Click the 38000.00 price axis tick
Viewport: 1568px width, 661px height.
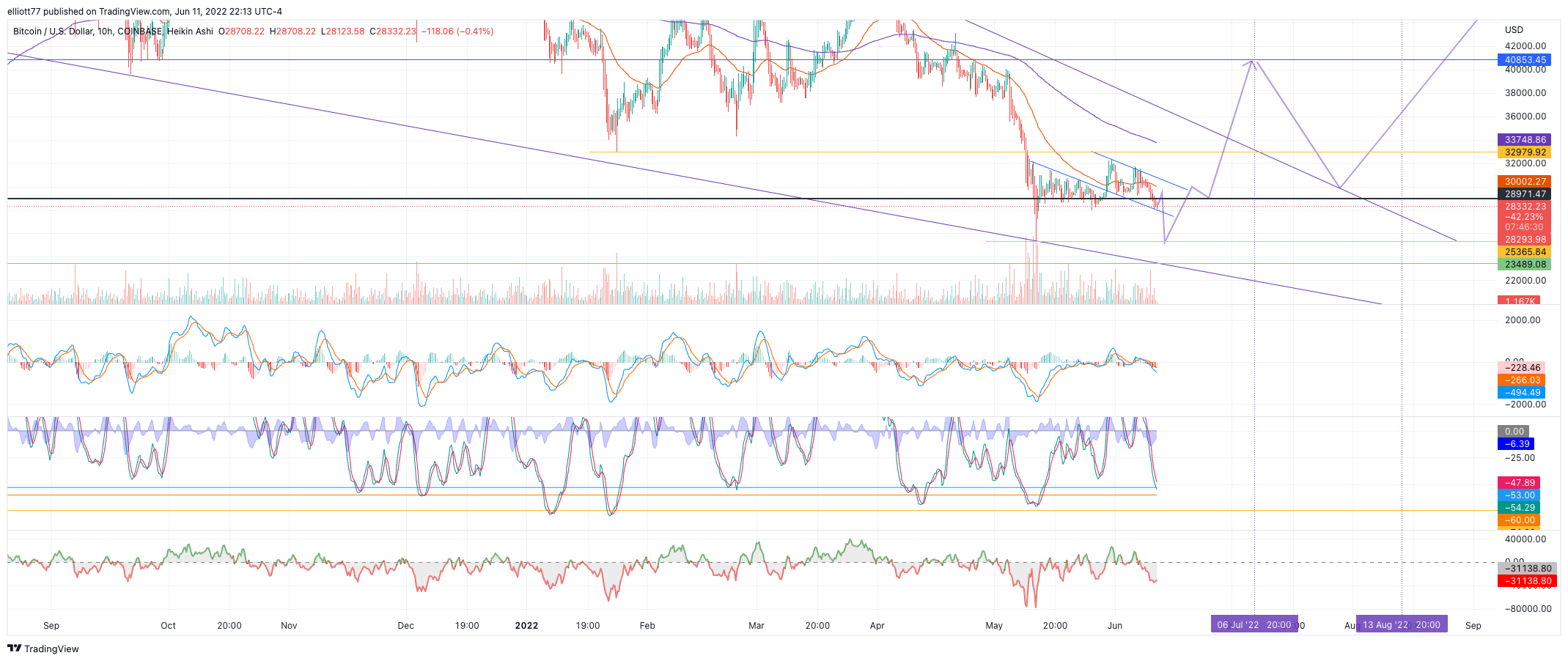pyautogui.click(x=1525, y=93)
